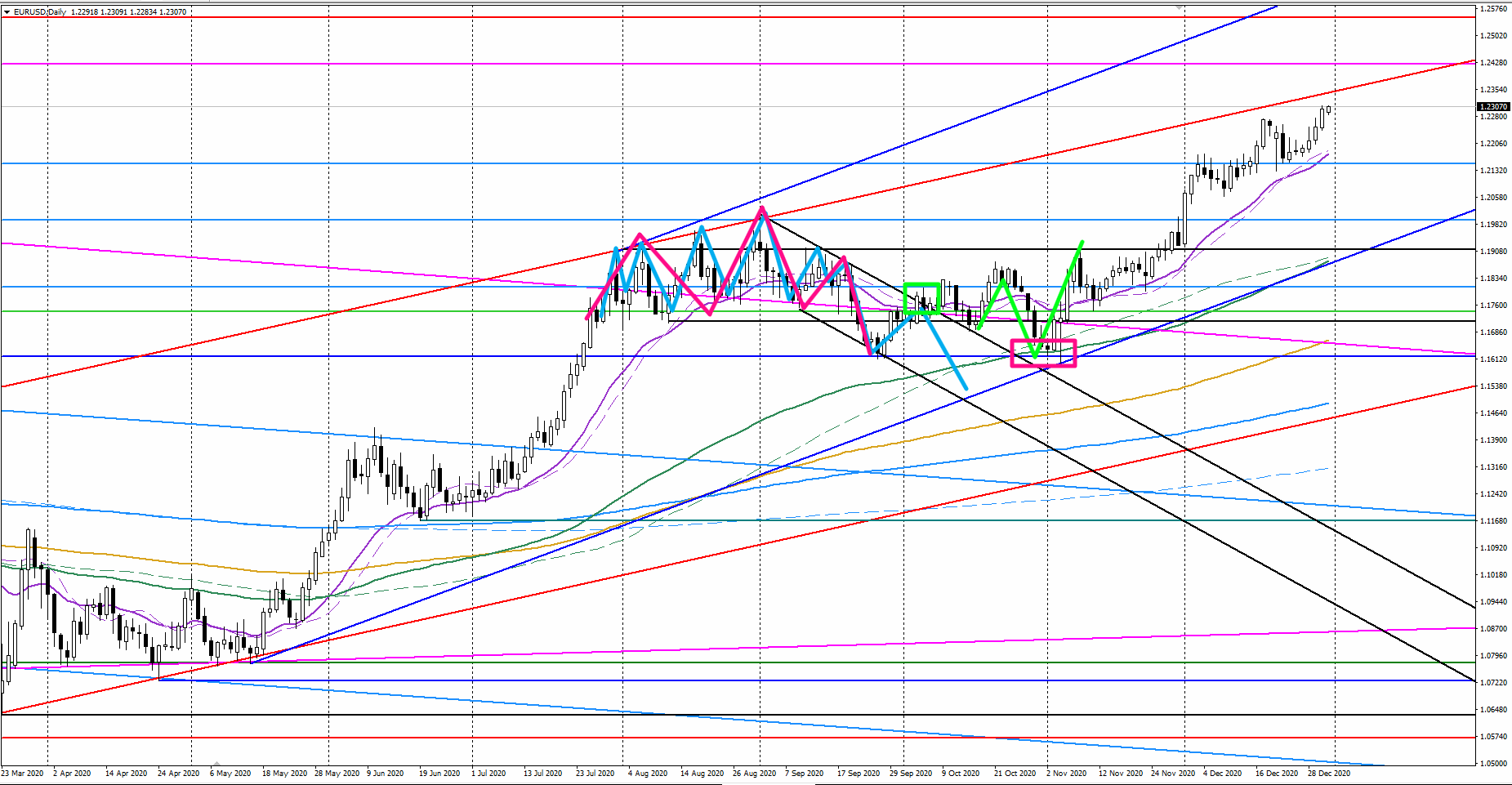Click price scale label 1.21320

[x=1493, y=171]
